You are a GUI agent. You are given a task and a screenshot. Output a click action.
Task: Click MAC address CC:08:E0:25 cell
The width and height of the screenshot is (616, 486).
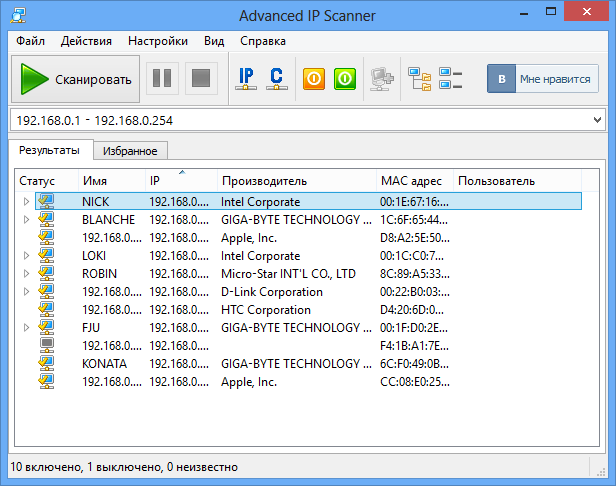click(415, 382)
